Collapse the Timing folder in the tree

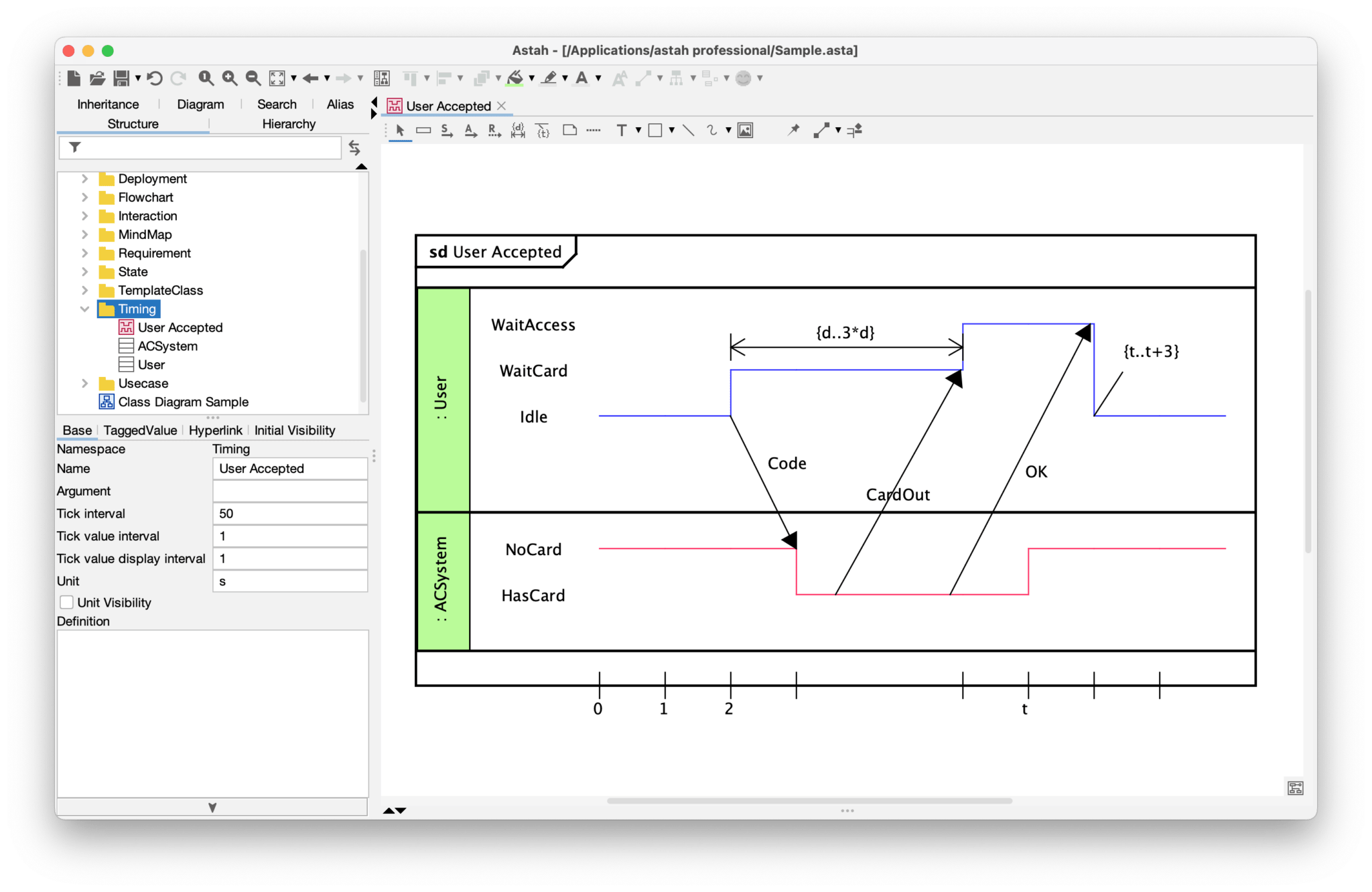[x=85, y=309]
